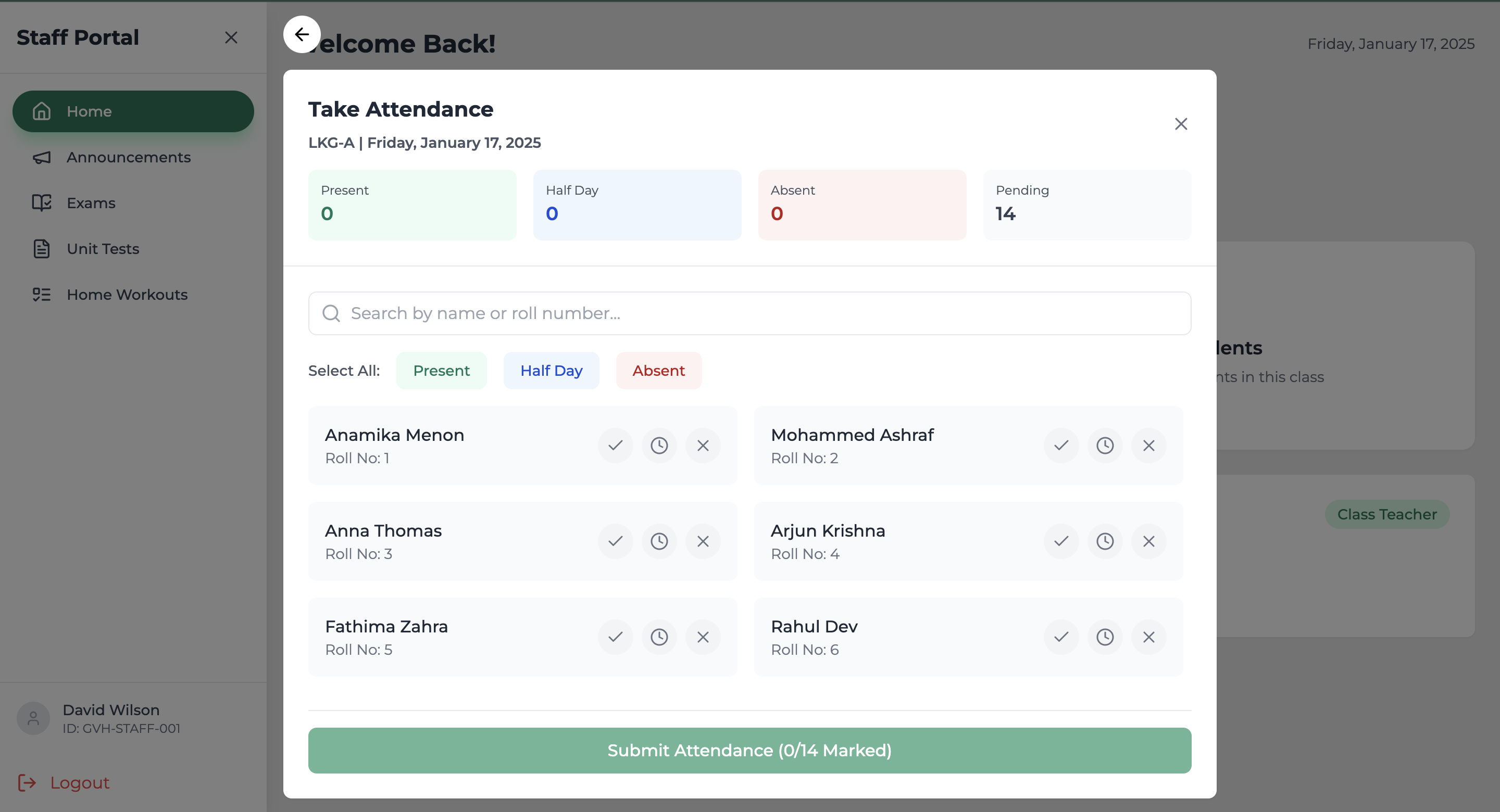Viewport: 1500px width, 812px height.
Task: Close the Take Attendance dialog
Action: click(x=1180, y=124)
